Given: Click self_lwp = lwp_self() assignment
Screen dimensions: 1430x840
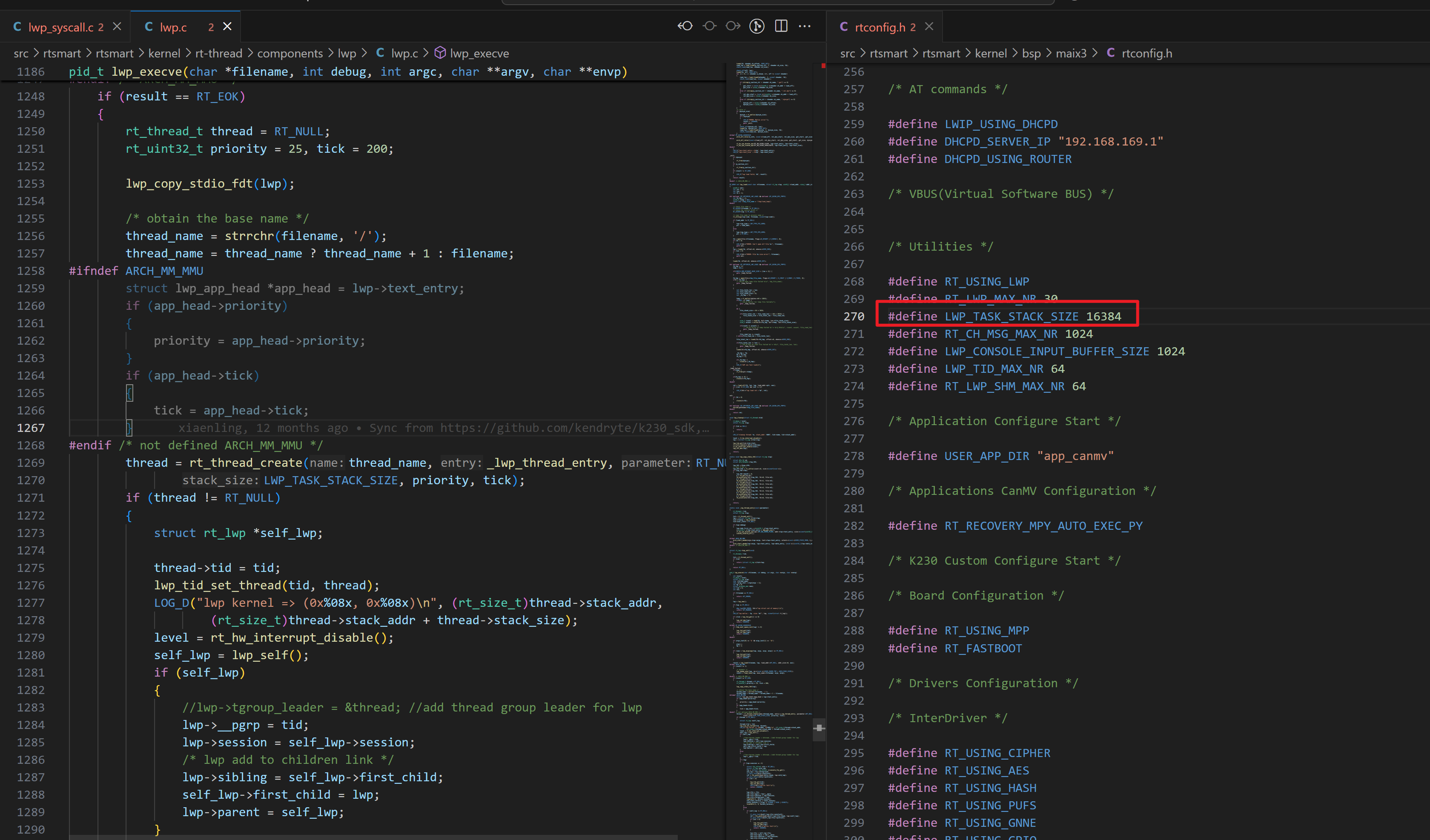Looking at the screenshot, I should [232, 655].
